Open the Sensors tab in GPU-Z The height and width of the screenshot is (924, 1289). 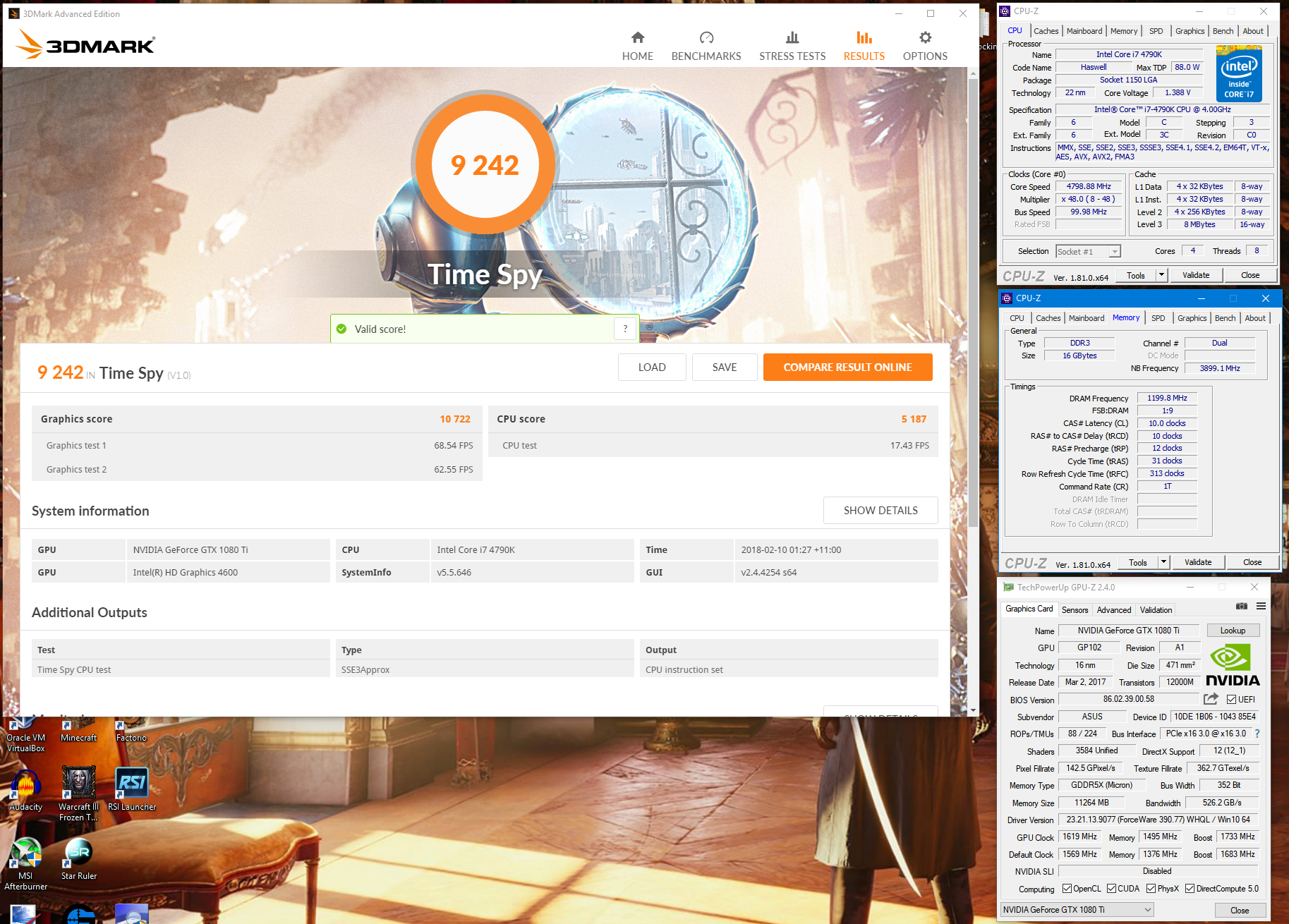pyautogui.click(x=1075, y=610)
